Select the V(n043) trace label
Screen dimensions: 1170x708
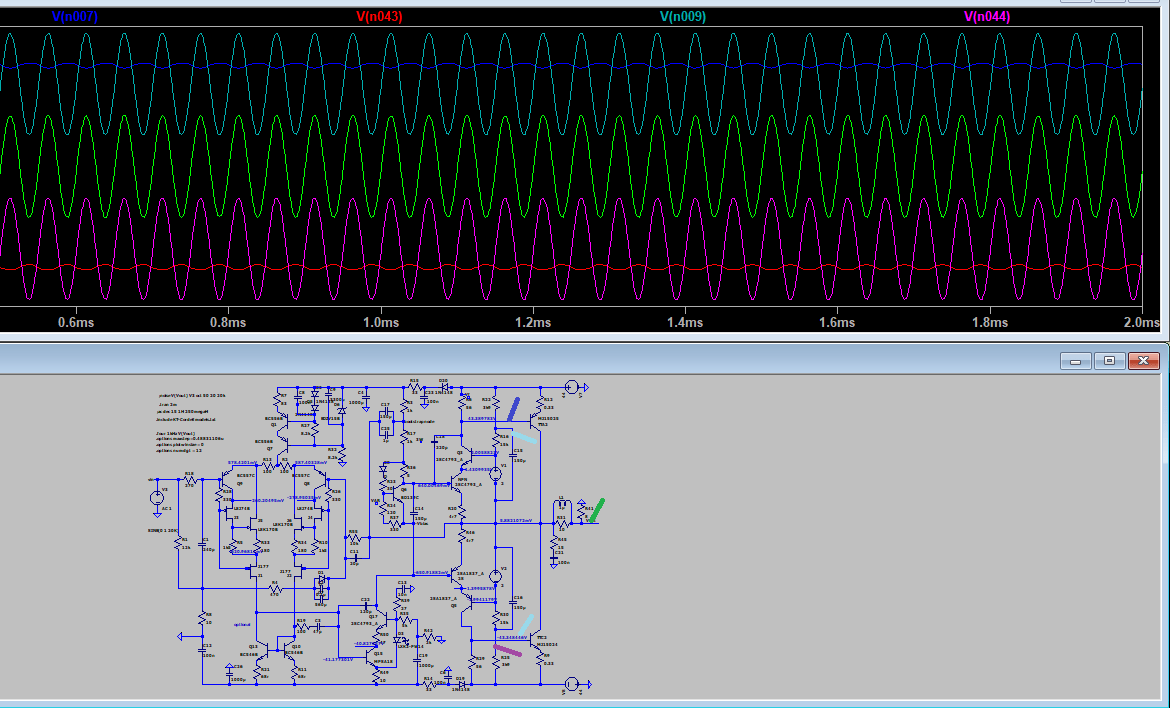[x=379, y=16]
